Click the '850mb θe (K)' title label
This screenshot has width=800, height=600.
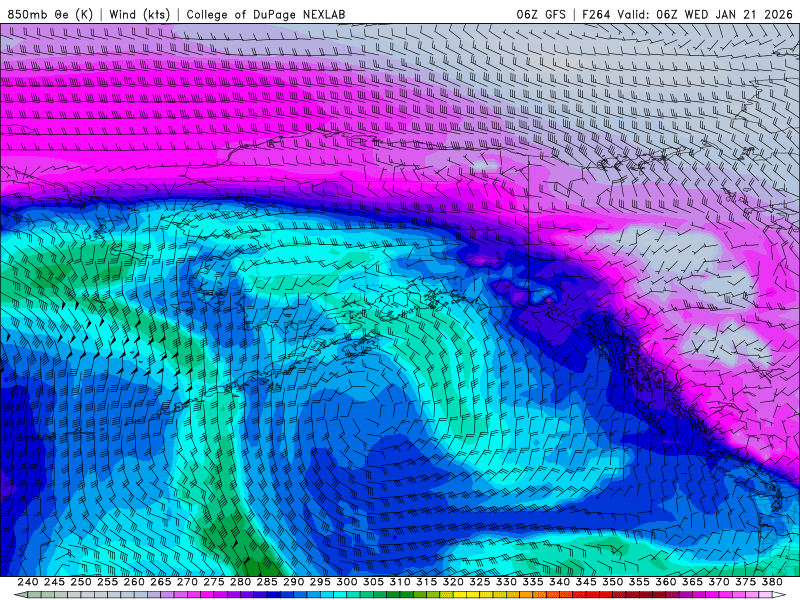click(51, 14)
